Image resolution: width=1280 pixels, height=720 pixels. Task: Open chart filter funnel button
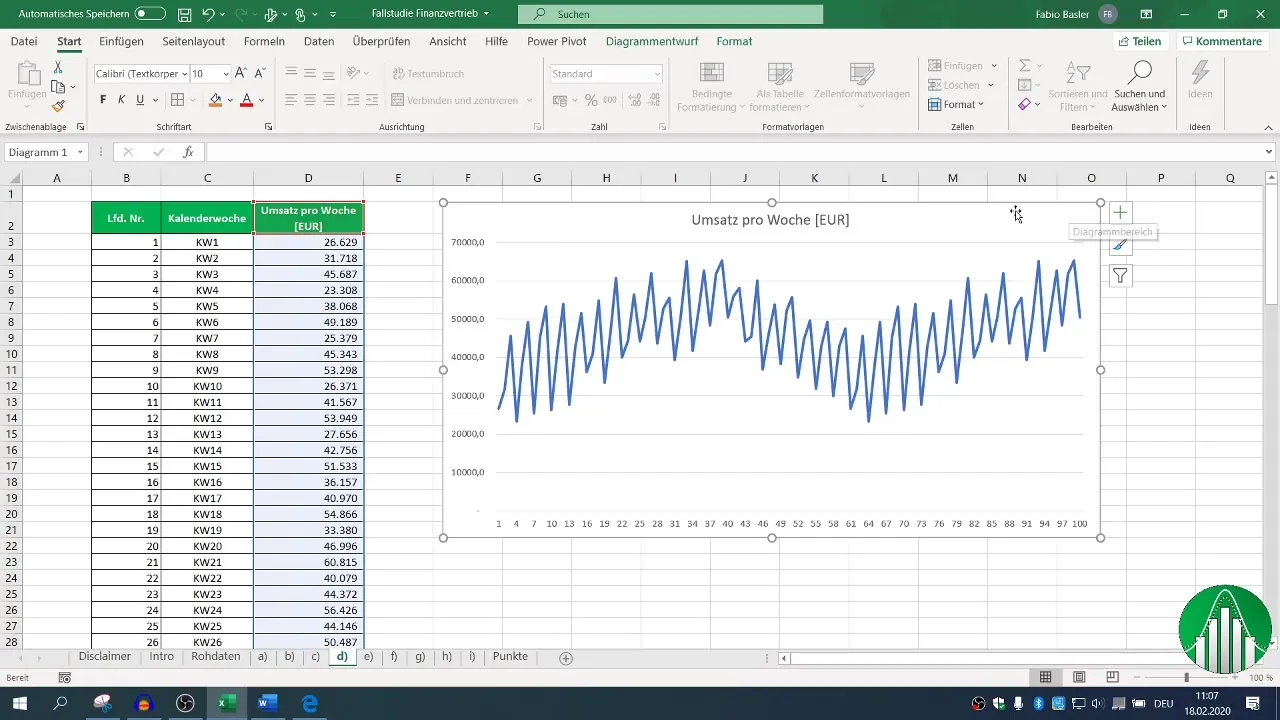pyautogui.click(x=1121, y=276)
